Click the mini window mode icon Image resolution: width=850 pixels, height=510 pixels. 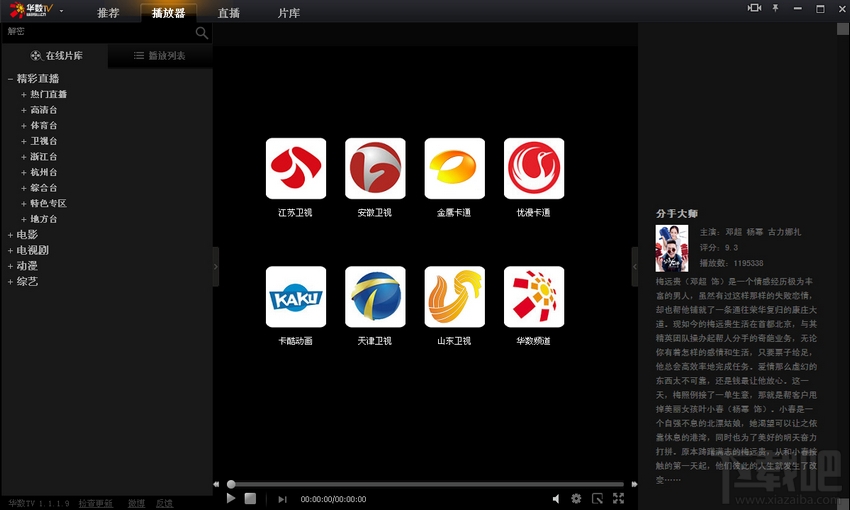click(597, 499)
